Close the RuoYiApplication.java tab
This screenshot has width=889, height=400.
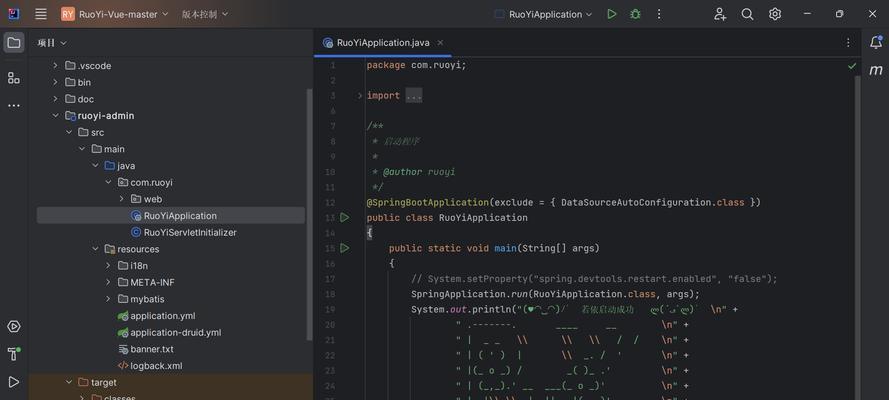[x=440, y=42]
